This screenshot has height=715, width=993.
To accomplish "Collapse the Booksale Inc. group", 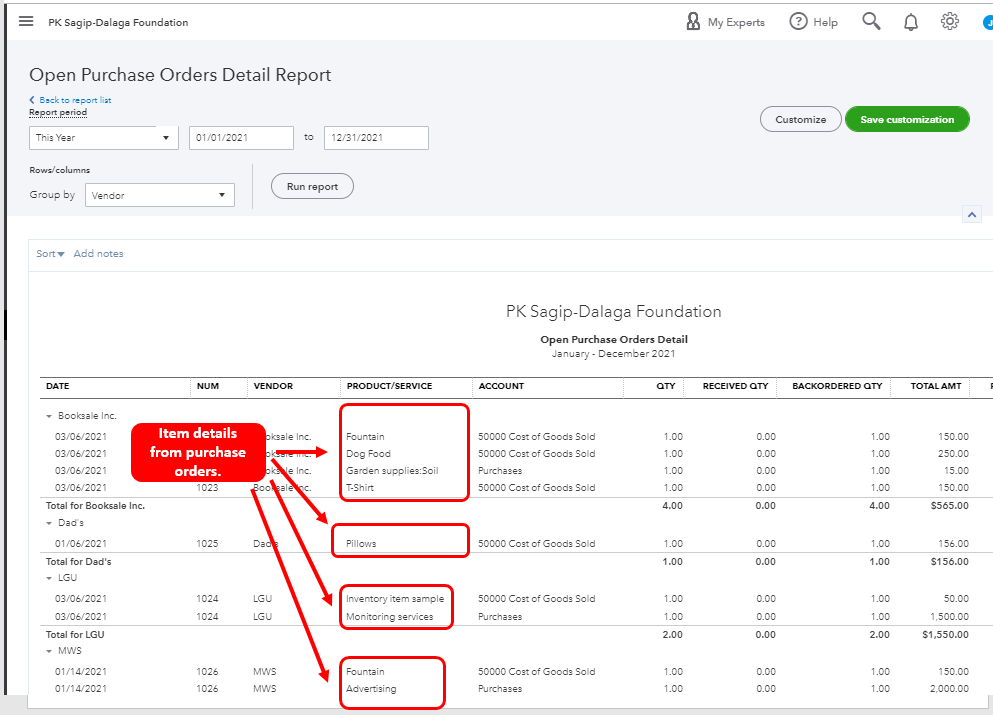I will click(49, 416).
